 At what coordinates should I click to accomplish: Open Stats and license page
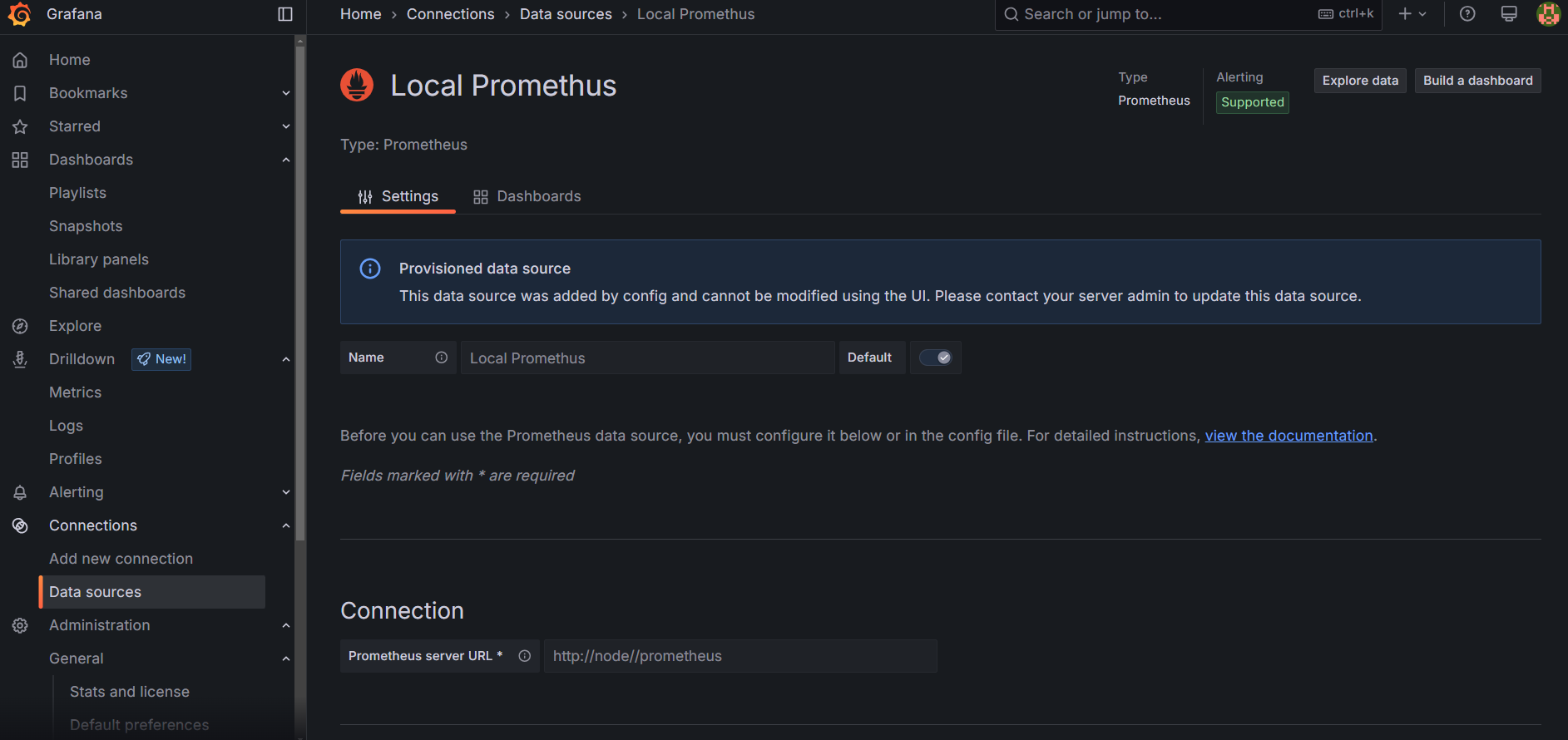(x=130, y=692)
